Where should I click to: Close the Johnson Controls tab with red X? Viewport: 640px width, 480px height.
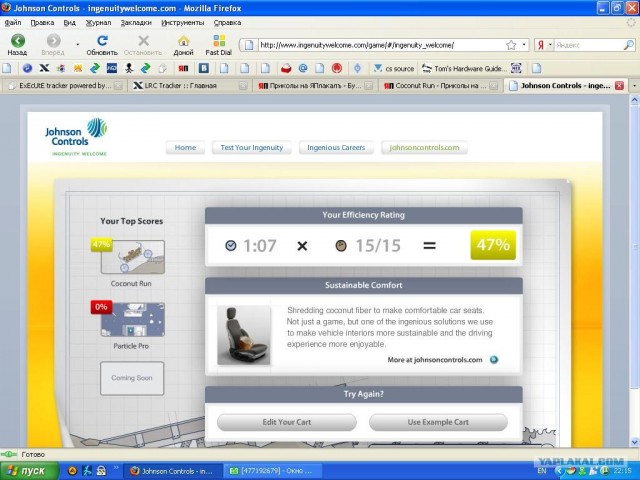tap(619, 86)
